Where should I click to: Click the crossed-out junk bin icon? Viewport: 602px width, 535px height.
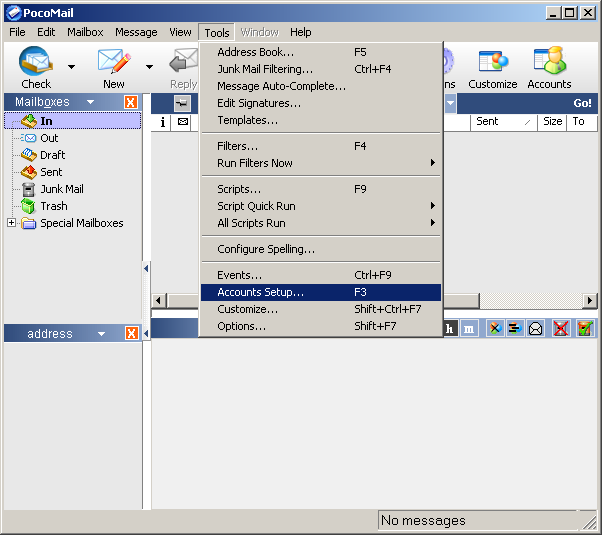click(562, 328)
